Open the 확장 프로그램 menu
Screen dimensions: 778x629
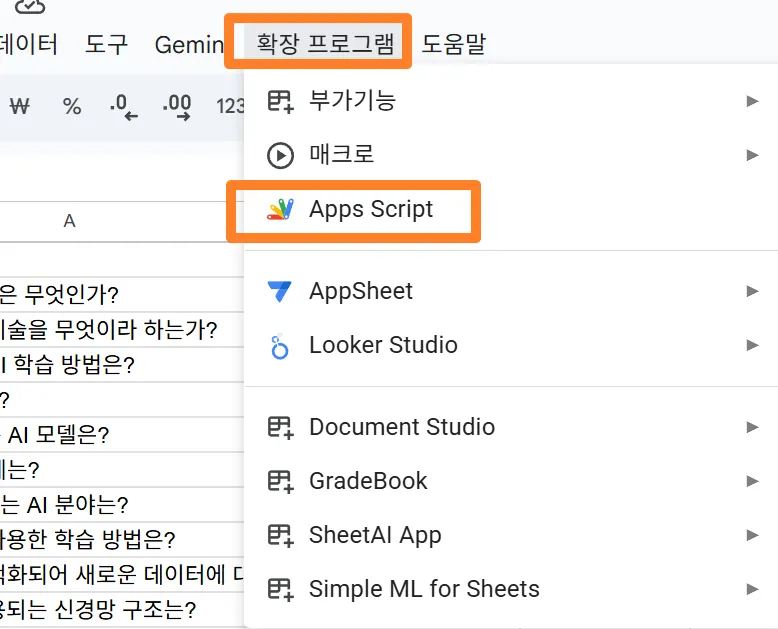[x=318, y=44]
